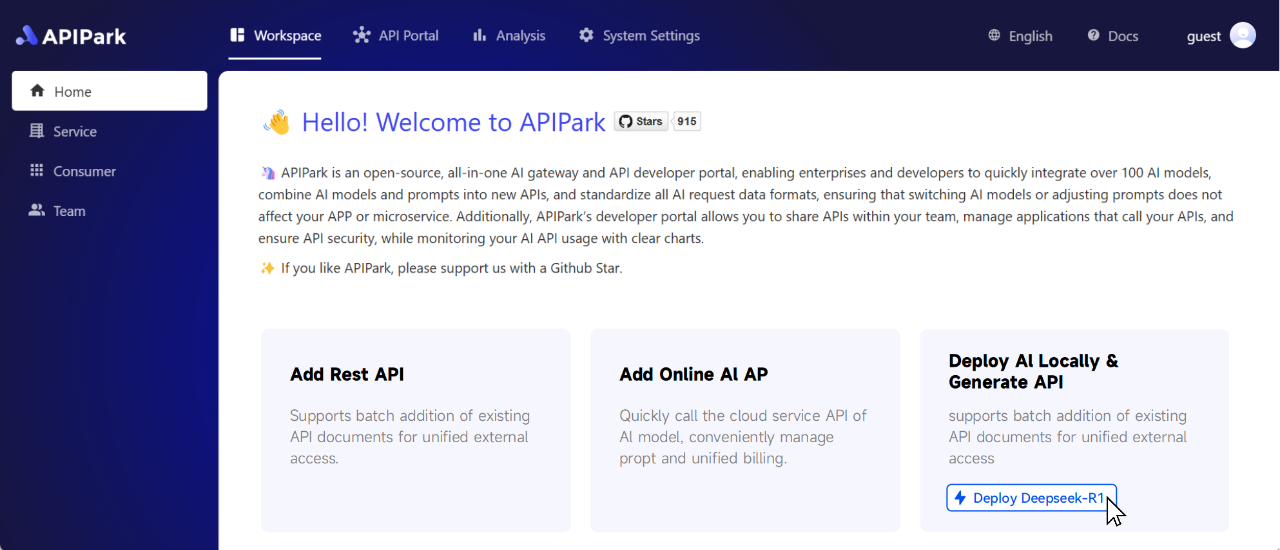The image size is (1280, 550).
Task: Switch to the API Portal tab
Action: click(x=408, y=36)
